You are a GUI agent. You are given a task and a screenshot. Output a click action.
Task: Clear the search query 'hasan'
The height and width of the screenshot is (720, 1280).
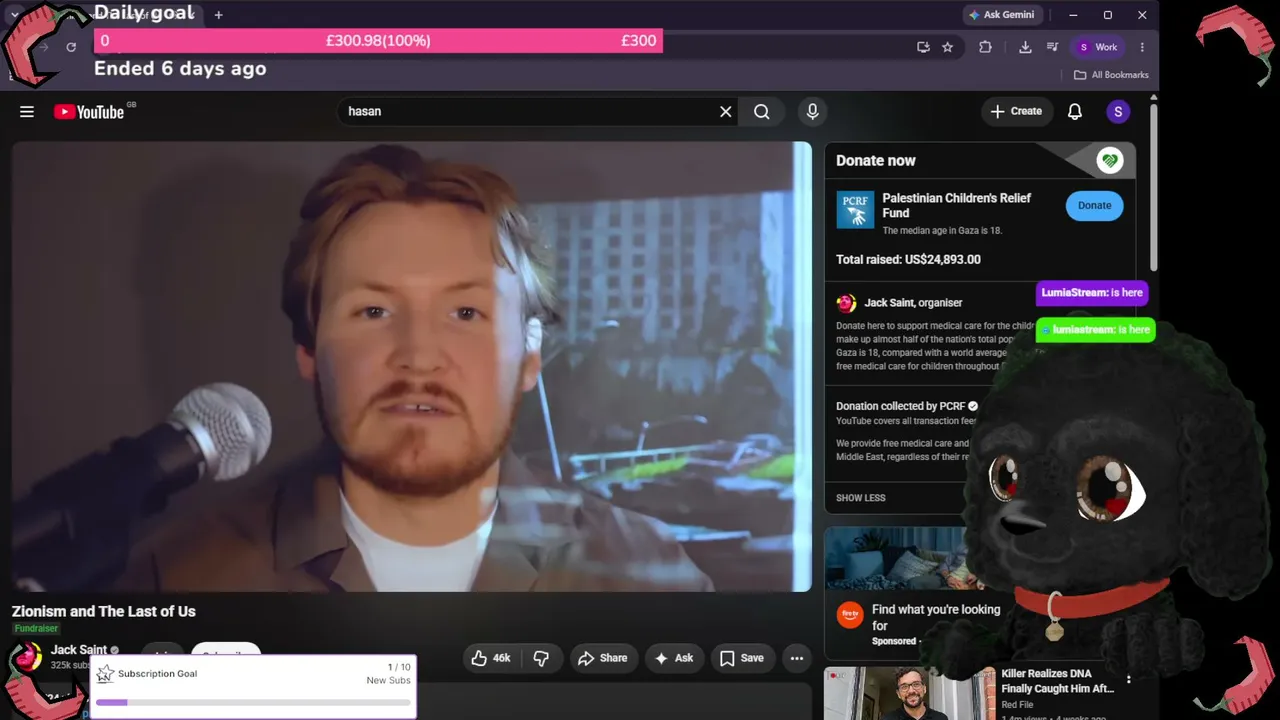tap(726, 112)
